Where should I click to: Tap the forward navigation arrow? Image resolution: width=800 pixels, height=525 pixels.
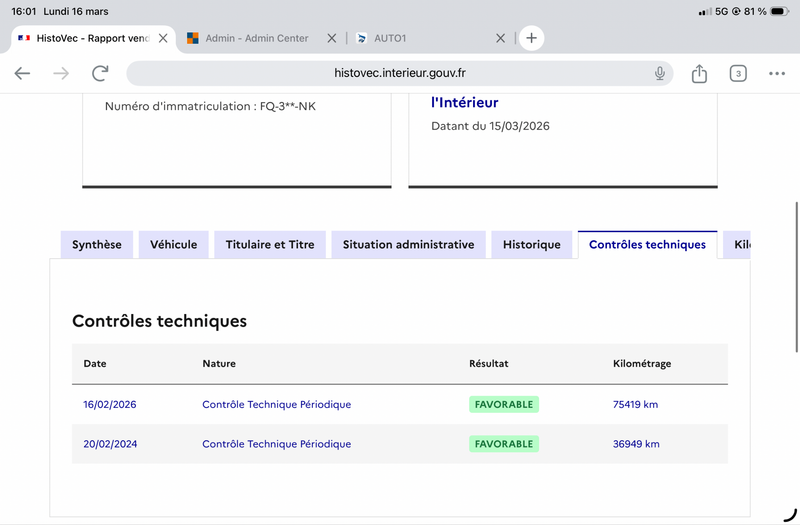pyautogui.click(x=61, y=73)
